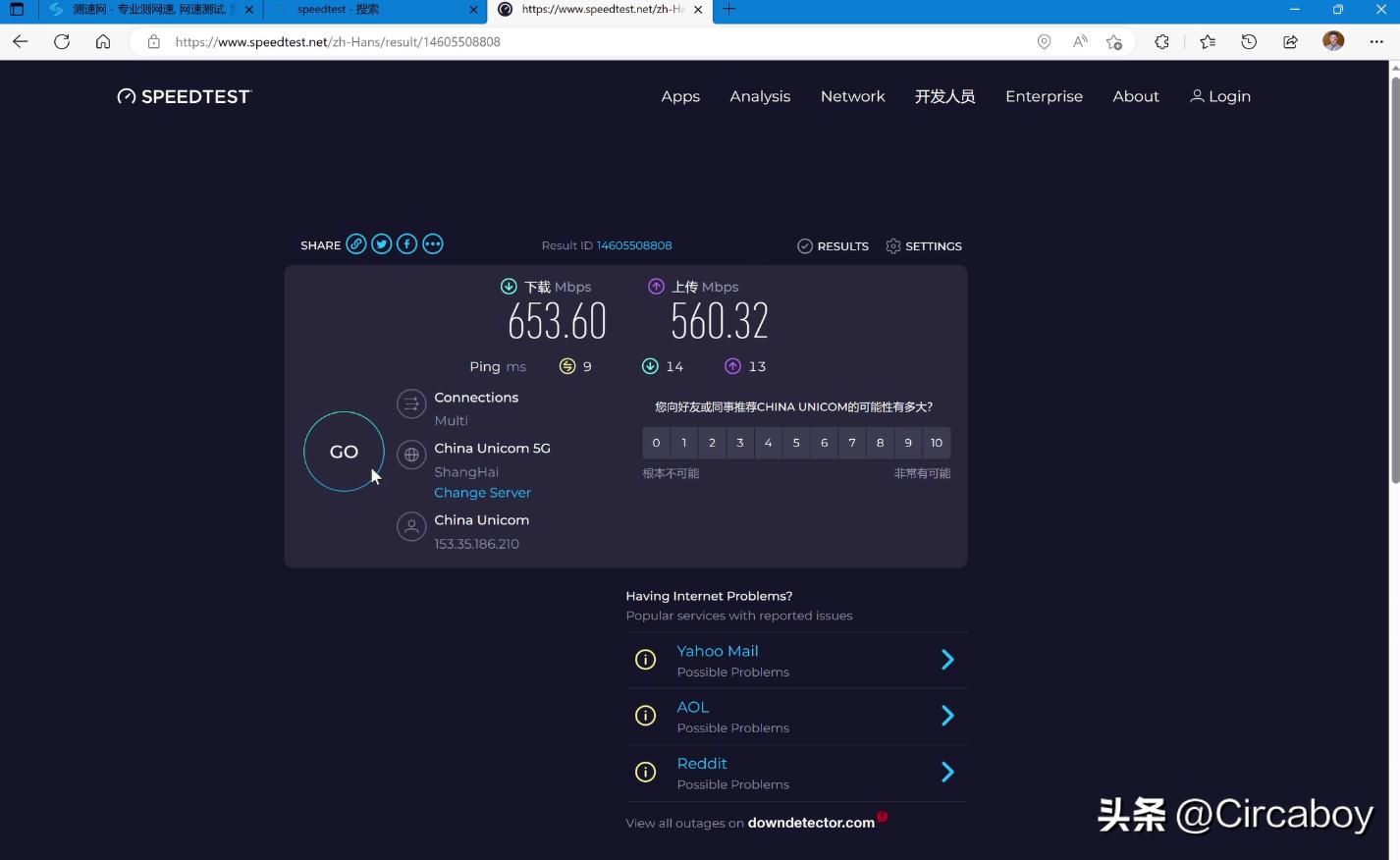Open more share options icon
Image resolution: width=1400 pixels, height=860 pixels.
433,244
